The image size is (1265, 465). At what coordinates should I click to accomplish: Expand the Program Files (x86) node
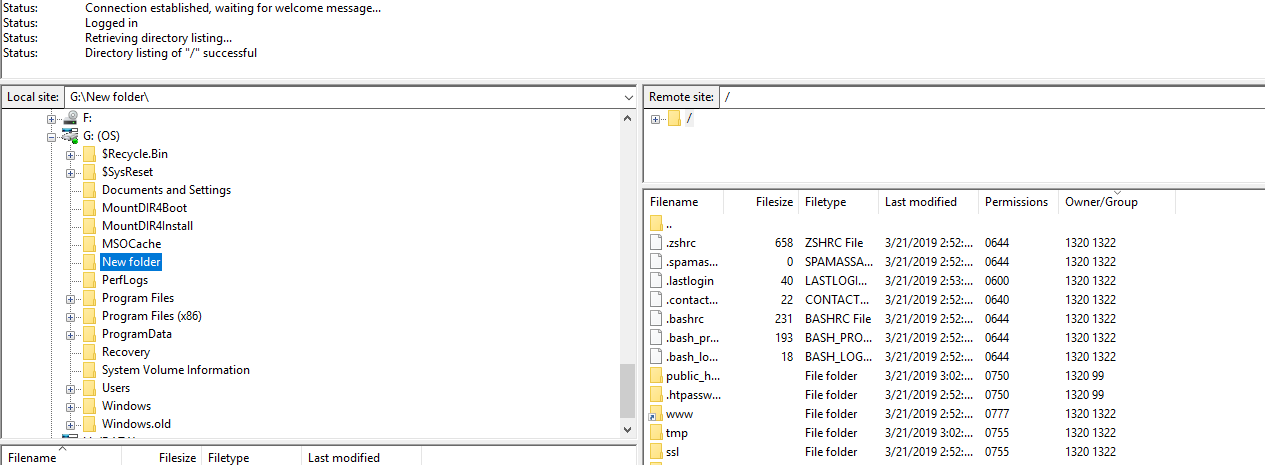70,316
